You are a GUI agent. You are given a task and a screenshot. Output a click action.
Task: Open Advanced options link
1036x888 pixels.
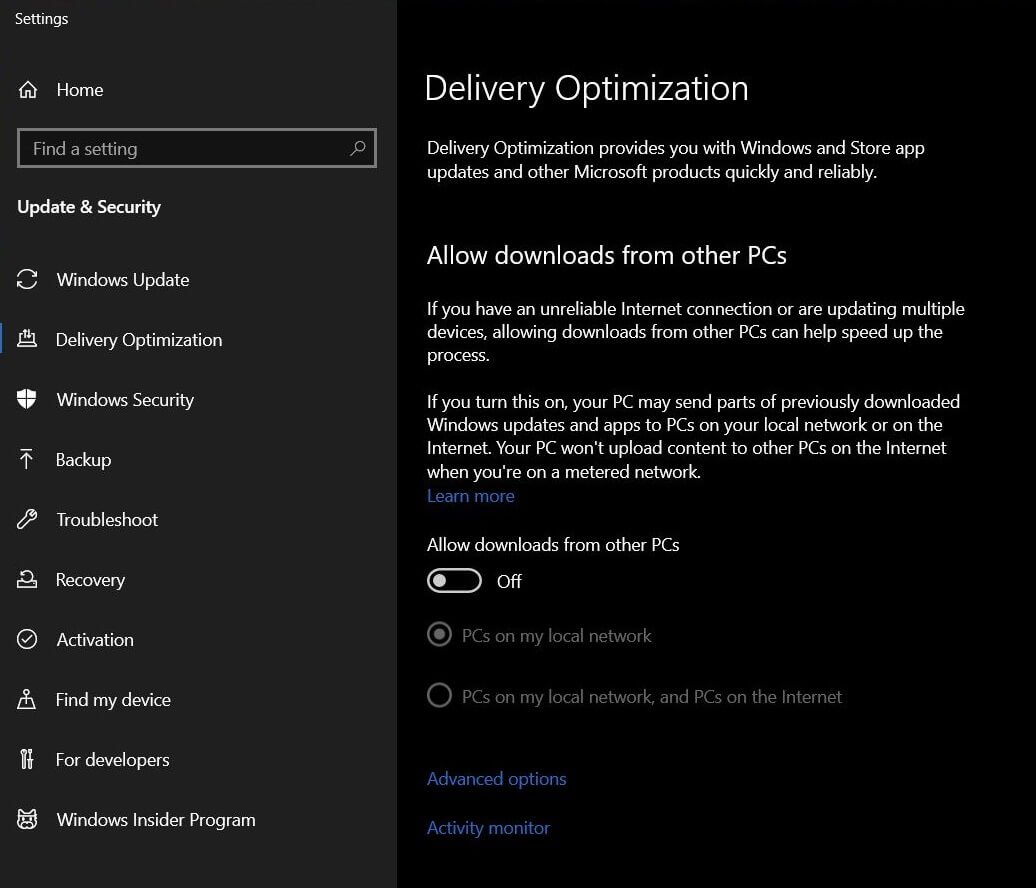[x=496, y=779]
